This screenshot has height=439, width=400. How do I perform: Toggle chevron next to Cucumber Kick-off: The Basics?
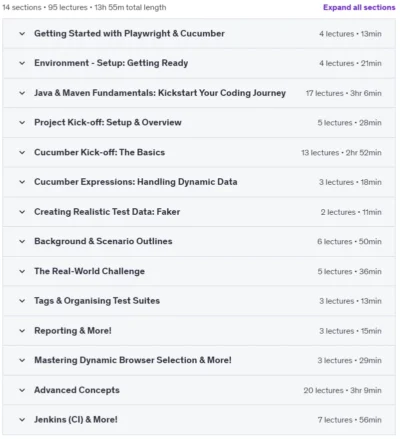point(22,152)
